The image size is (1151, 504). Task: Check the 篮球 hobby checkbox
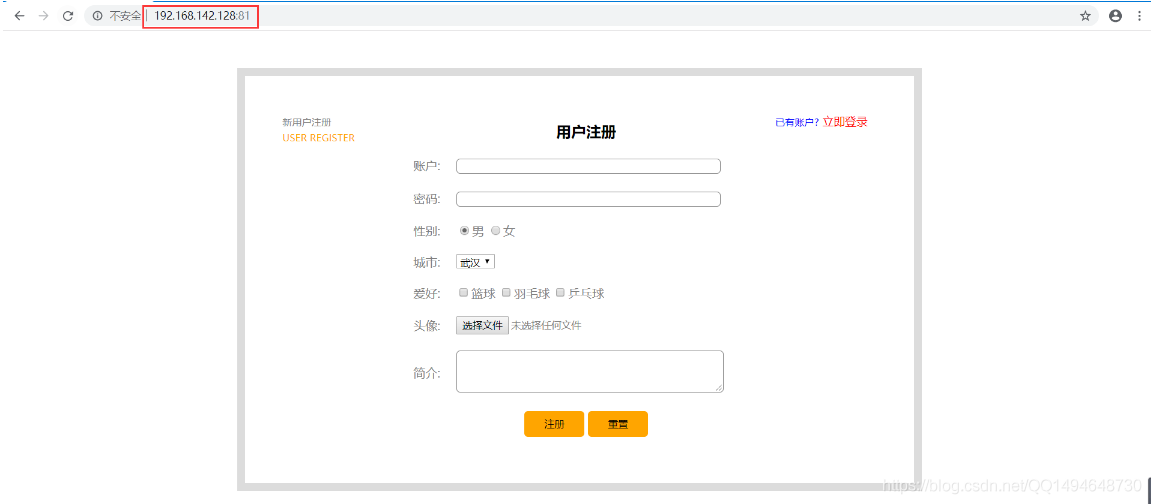point(463,293)
